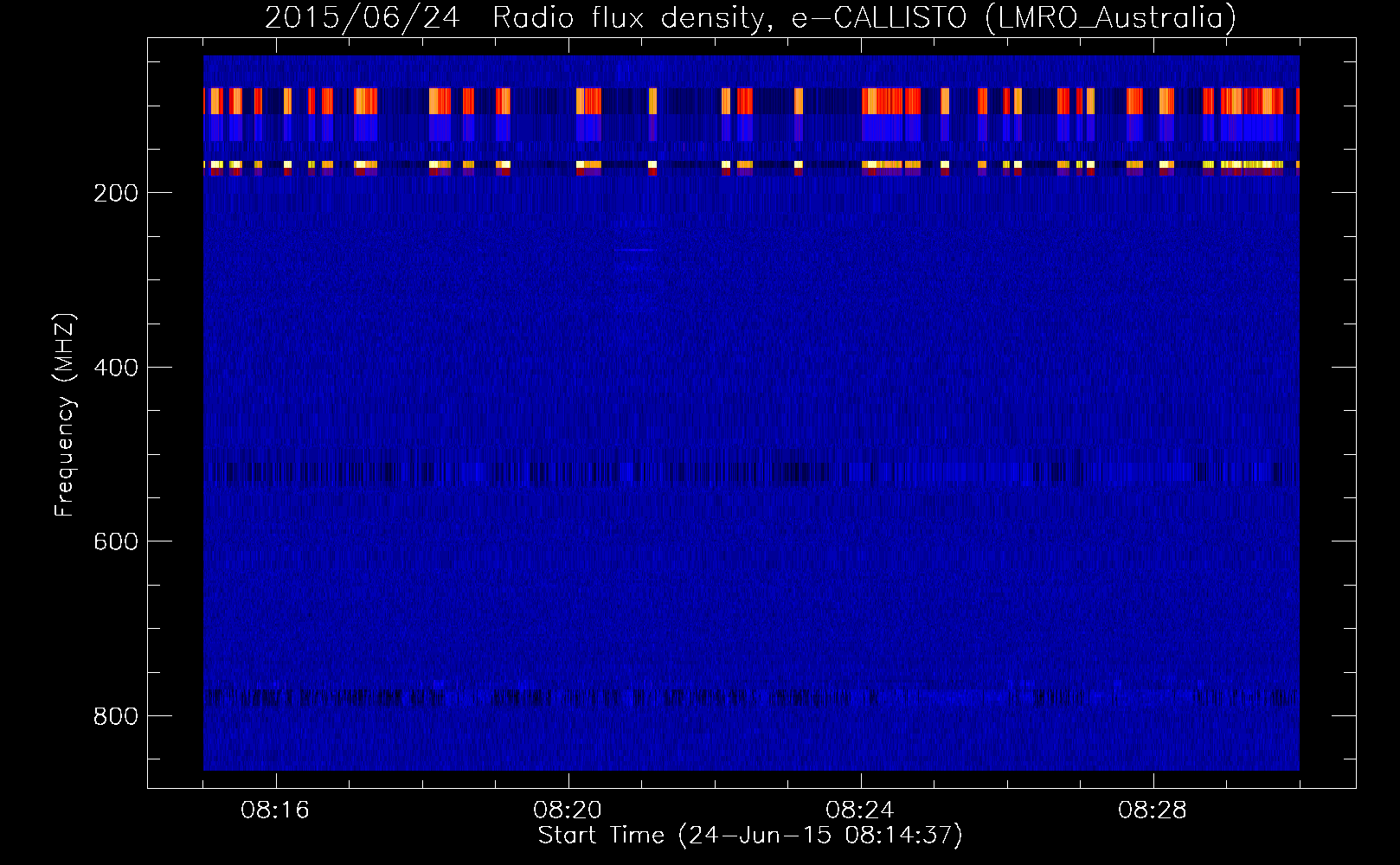This screenshot has width=1400, height=865.
Task: Click the 200 frequency tick label
Action: pos(116,193)
